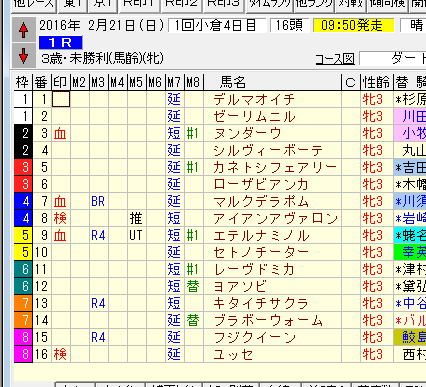426x387 pixels.
Task: Select horse name ブラボーウォーム
Action: coord(268,320)
